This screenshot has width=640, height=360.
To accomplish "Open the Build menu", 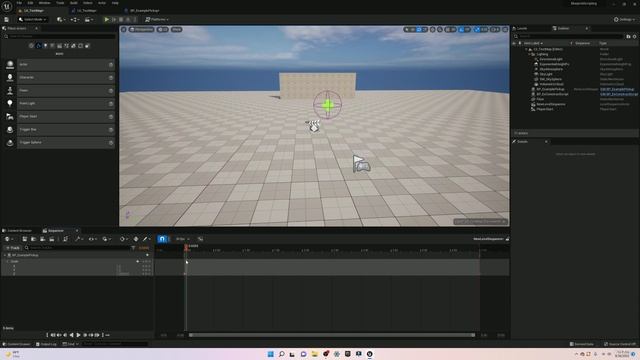I will [74, 3].
